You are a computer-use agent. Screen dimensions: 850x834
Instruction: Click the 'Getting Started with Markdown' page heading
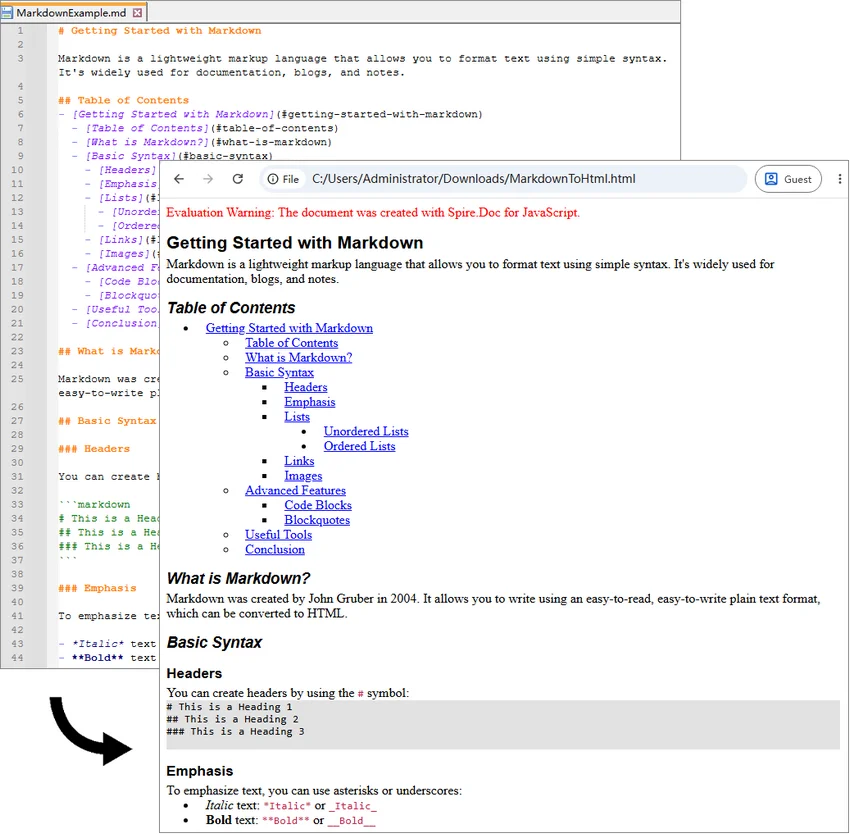[294, 242]
